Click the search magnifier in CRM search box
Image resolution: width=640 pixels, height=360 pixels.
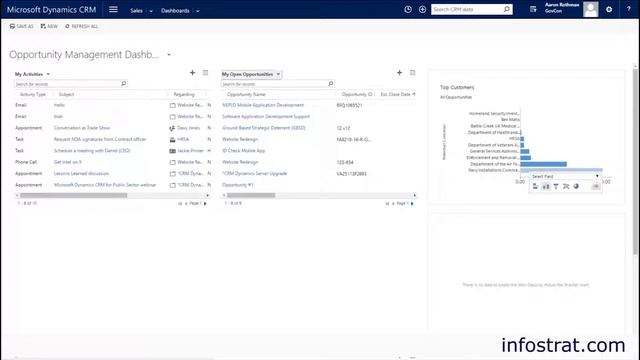click(x=507, y=9)
